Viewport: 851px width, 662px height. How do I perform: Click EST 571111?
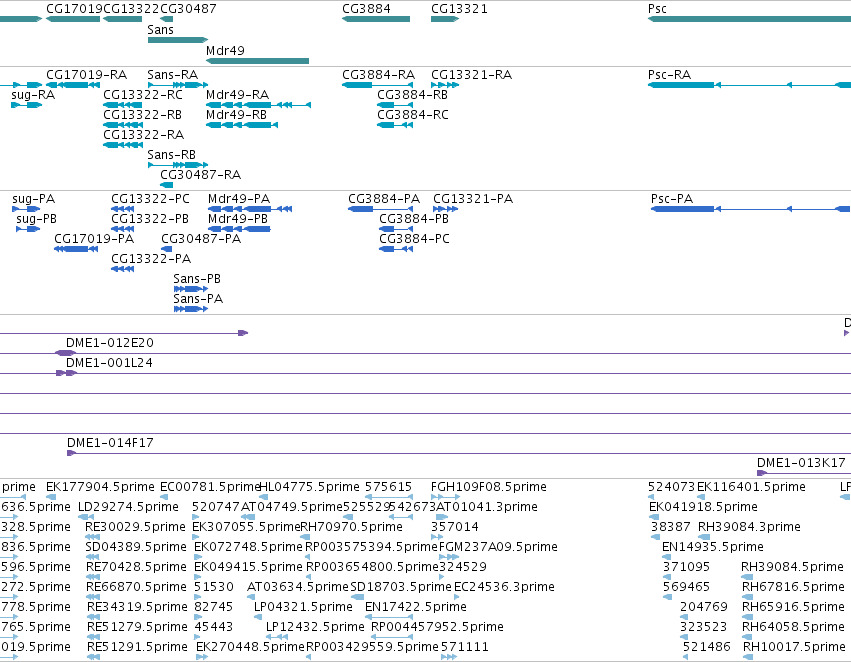pos(465,647)
